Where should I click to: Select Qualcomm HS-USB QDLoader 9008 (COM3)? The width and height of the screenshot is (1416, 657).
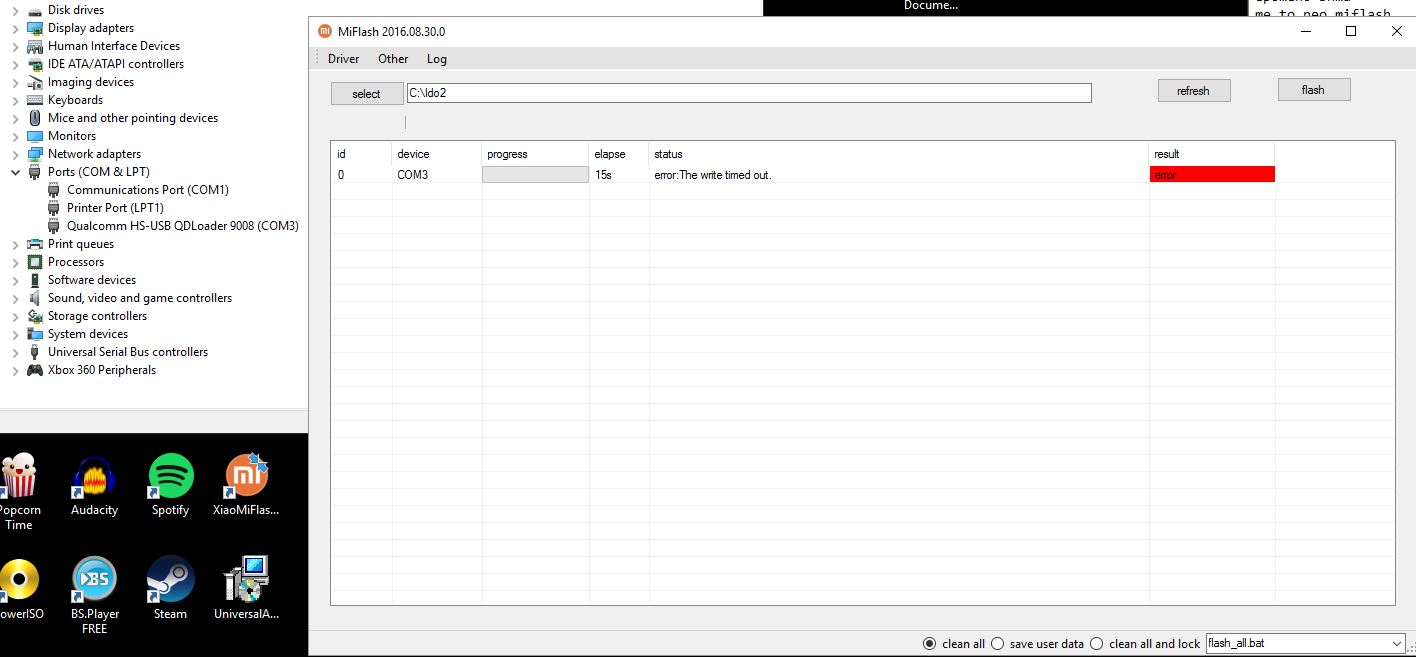tap(183, 226)
